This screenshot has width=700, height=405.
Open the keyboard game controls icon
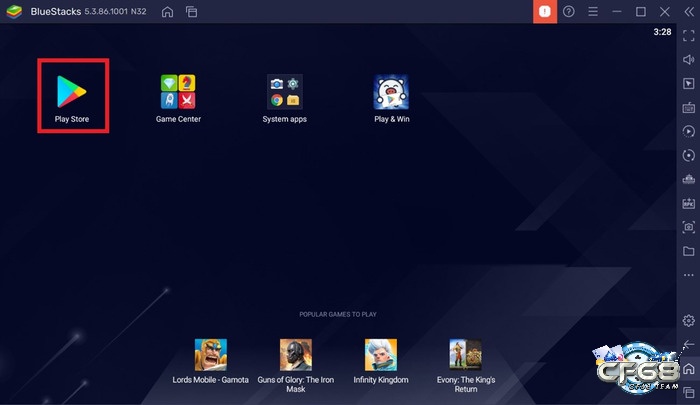[x=688, y=108]
